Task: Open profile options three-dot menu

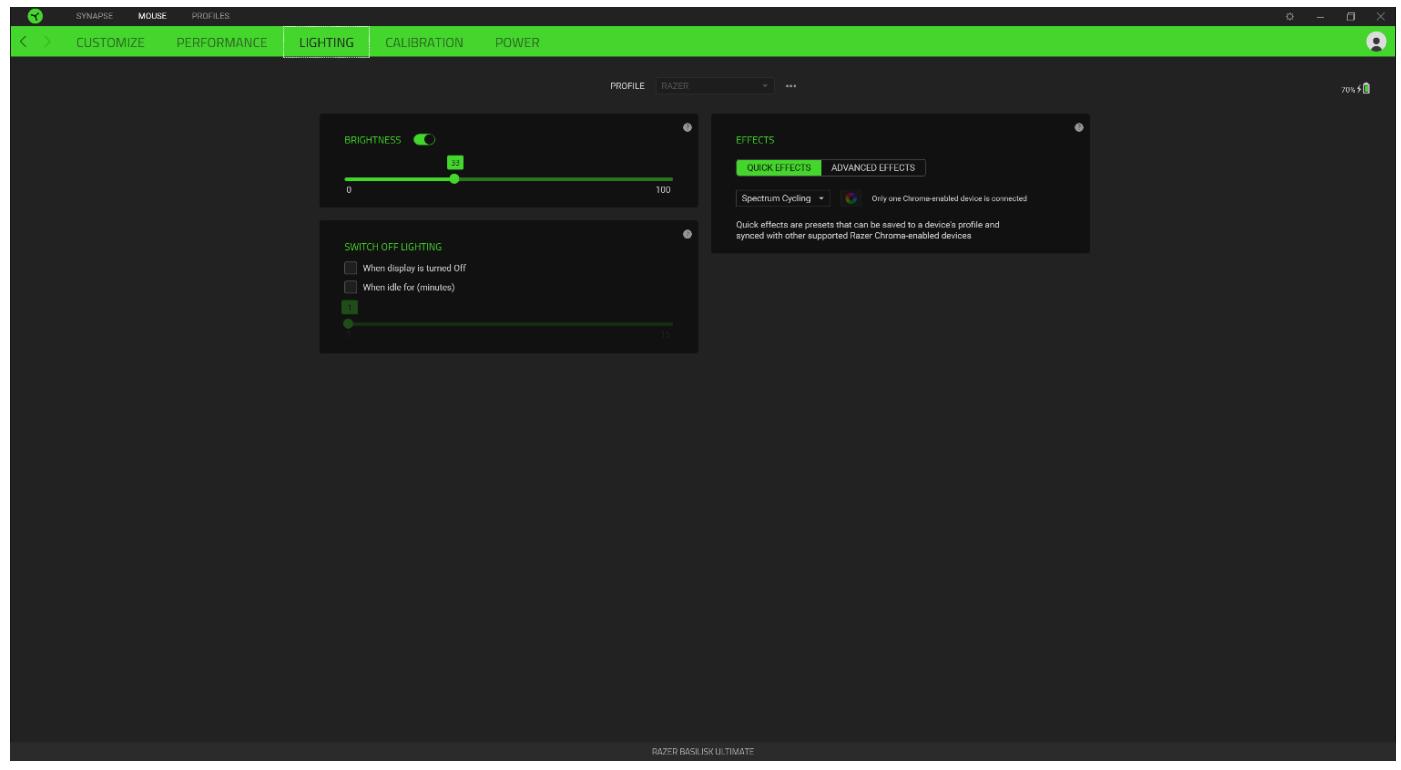Action: click(791, 86)
